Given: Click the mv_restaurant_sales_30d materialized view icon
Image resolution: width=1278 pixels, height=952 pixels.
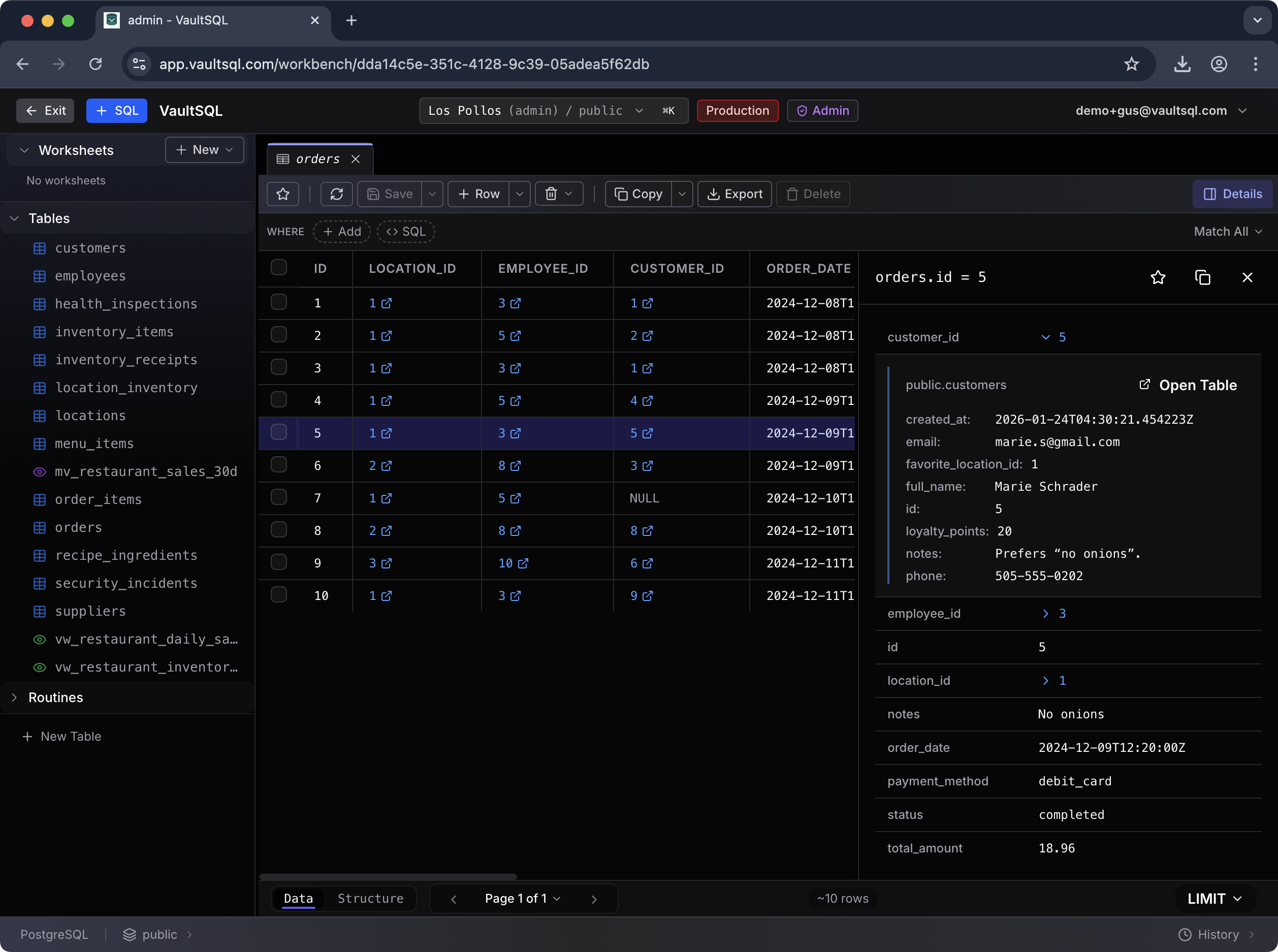Looking at the screenshot, I should pyautogui.click(x=39, y=472).
